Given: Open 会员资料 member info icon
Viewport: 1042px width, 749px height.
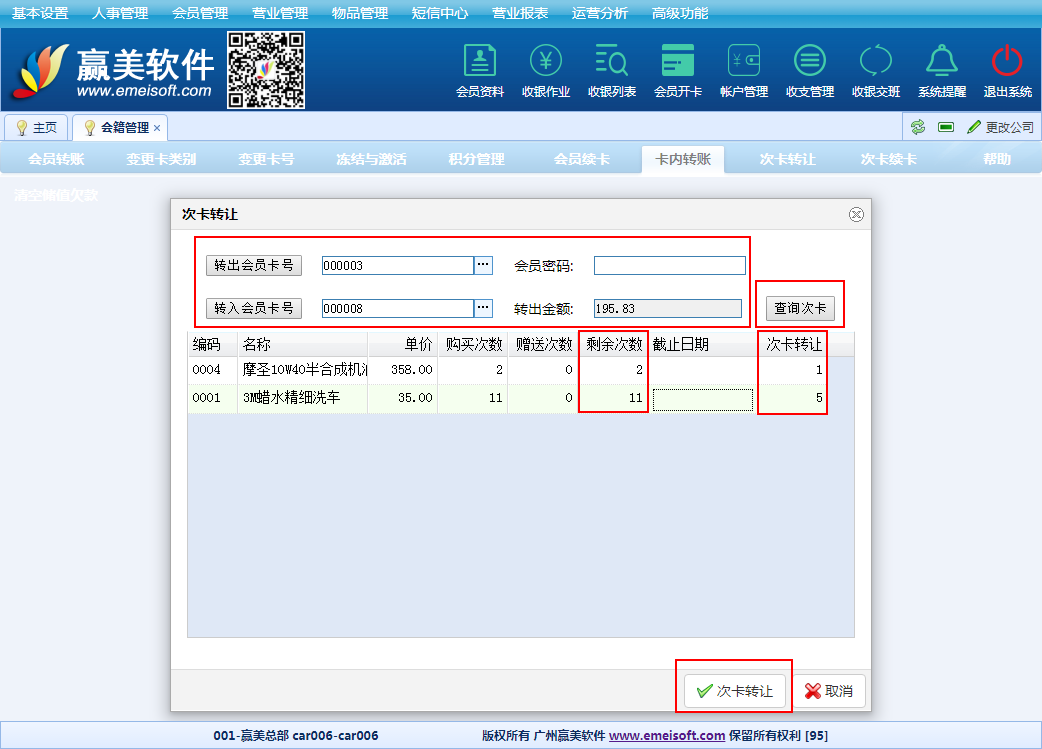Looking at the screenshot, I should [480, 62].
